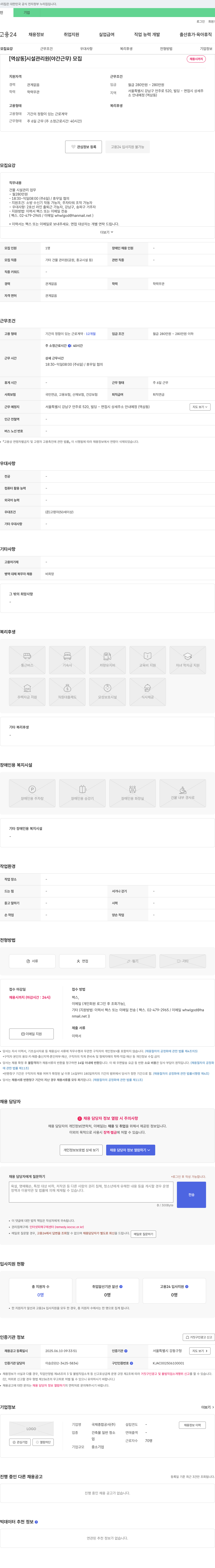
Task: Click the 로그인 link at top
Action: click(x=200, y=21)
